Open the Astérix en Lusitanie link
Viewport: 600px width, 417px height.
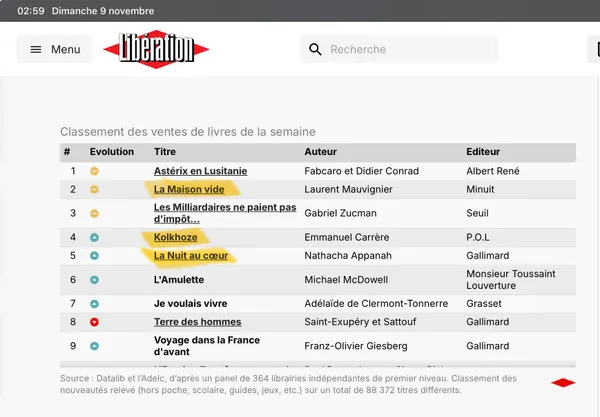click(201, 171)
